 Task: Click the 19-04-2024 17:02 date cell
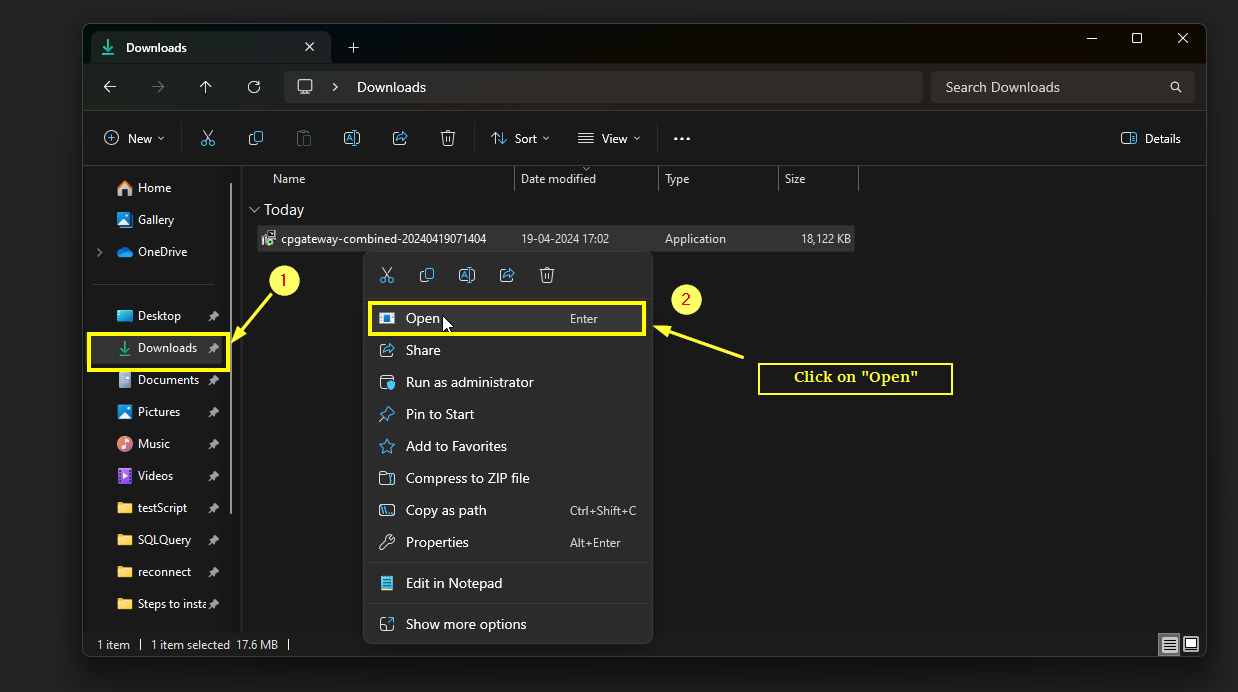click(x=565, y=239)
